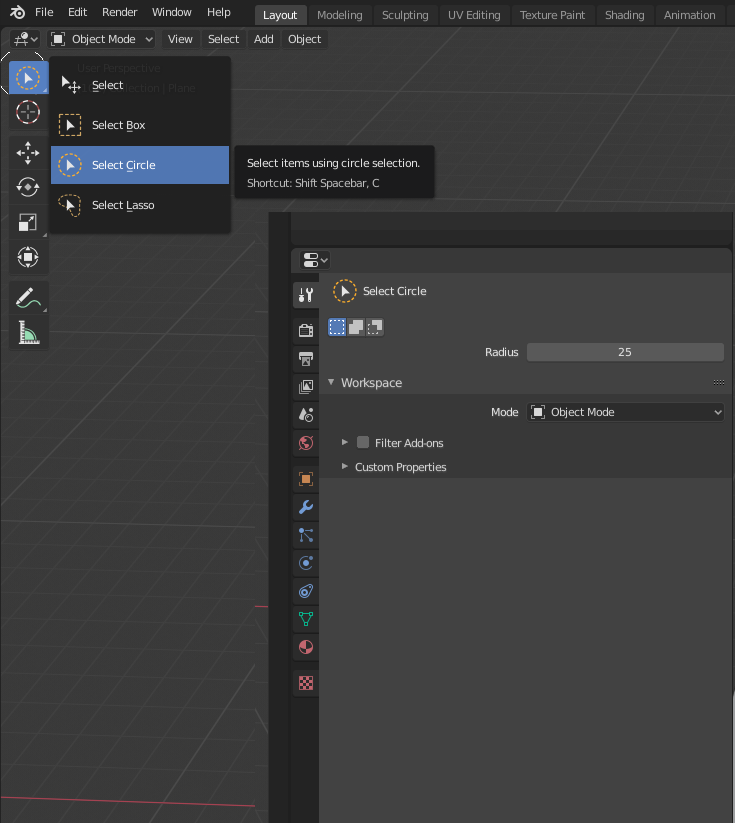Switch to the UV Editing workspace tab
This screenshot has height=823, width=735.
point(474,15)
